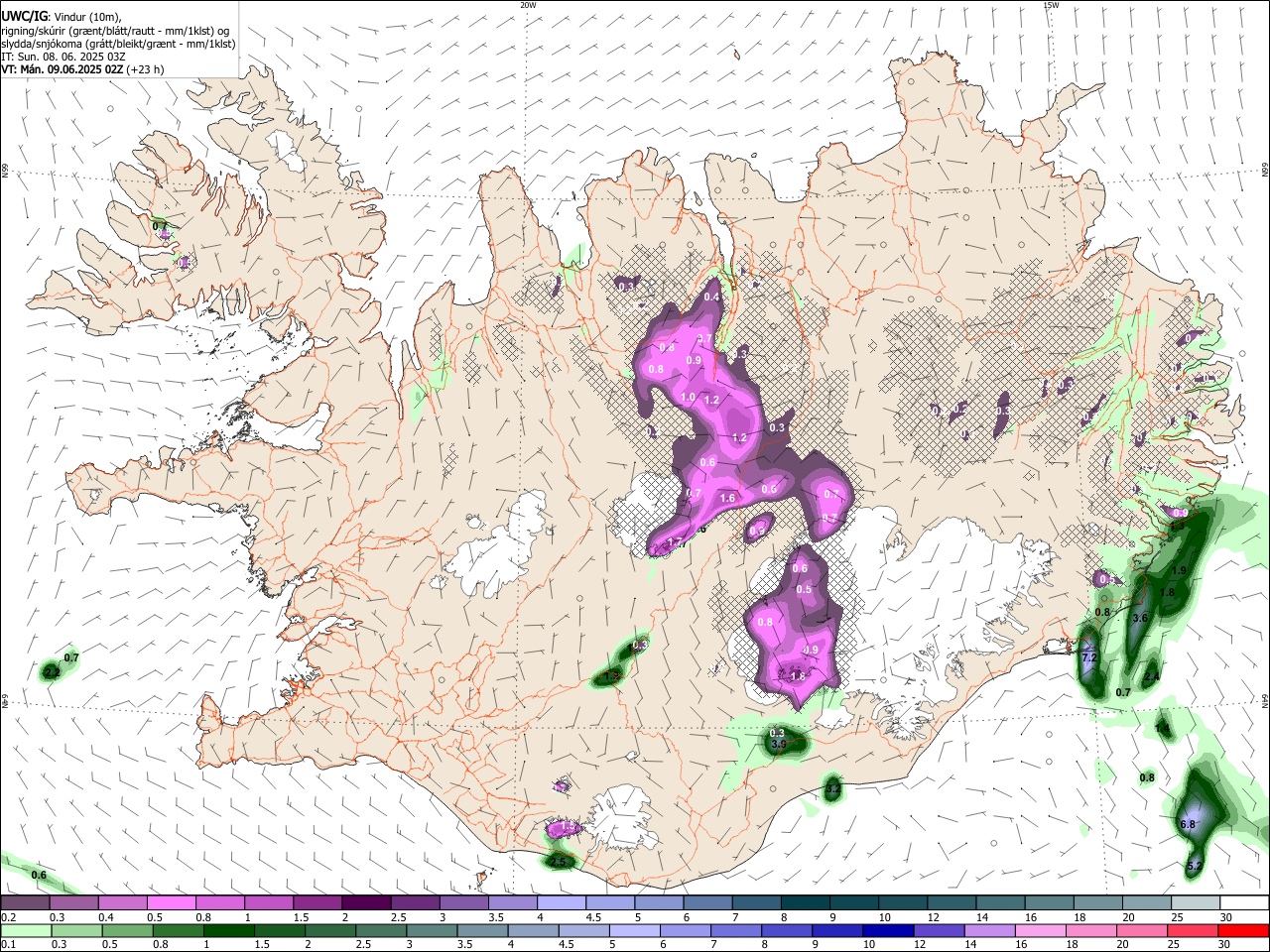Click the 2.2 value west of Iceland
This screenshot has width=1270, height=952.
point(53,672)
